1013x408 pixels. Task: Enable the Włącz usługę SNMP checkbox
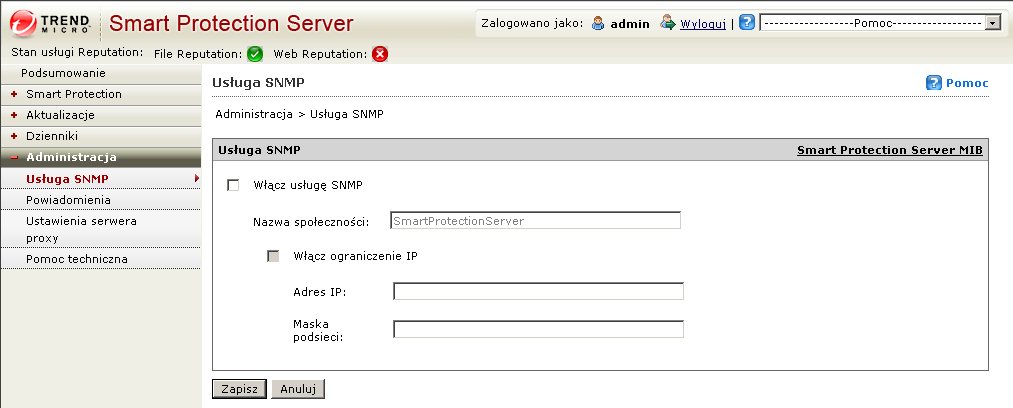coord(233,185)
